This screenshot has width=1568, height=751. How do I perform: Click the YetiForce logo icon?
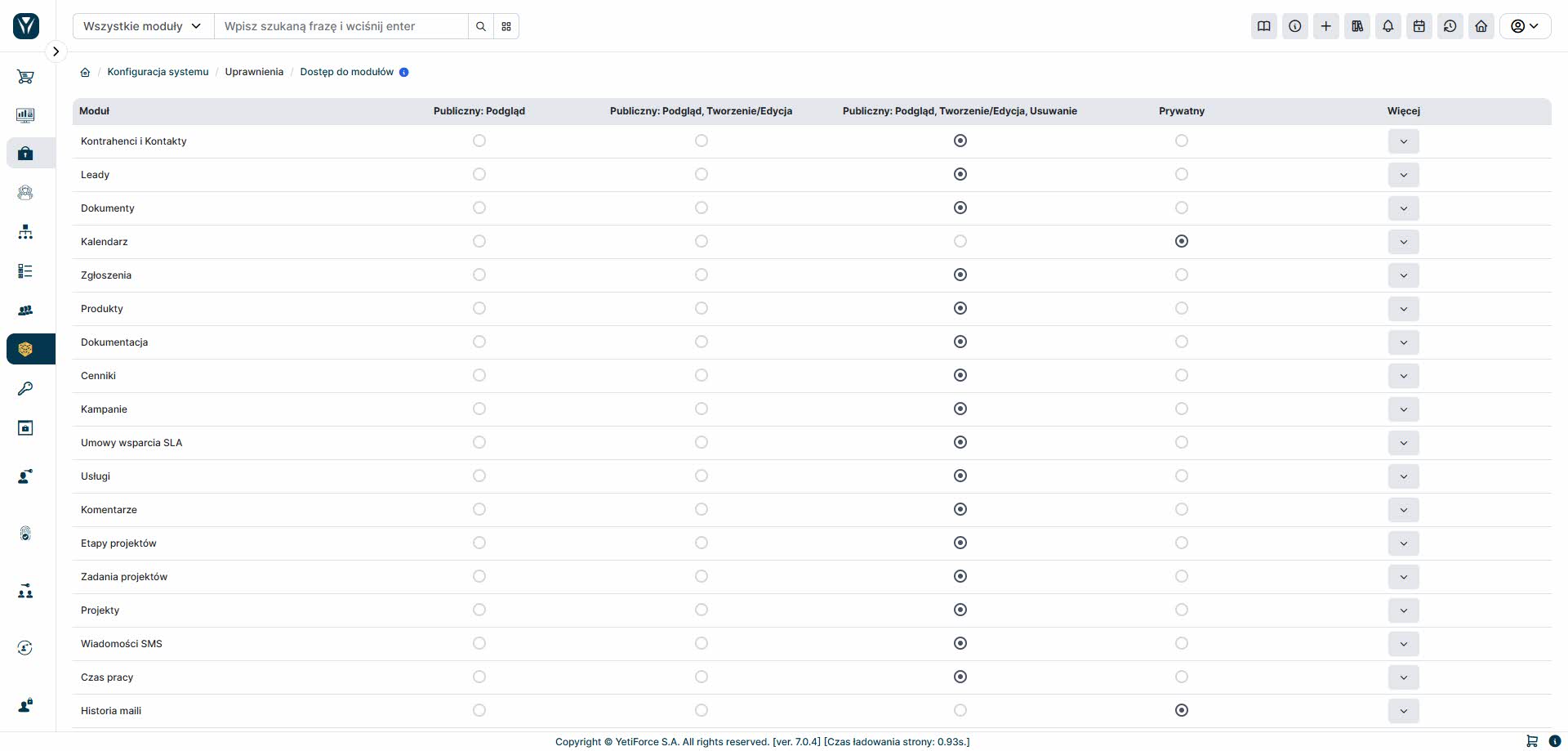(x=26, y=26)
